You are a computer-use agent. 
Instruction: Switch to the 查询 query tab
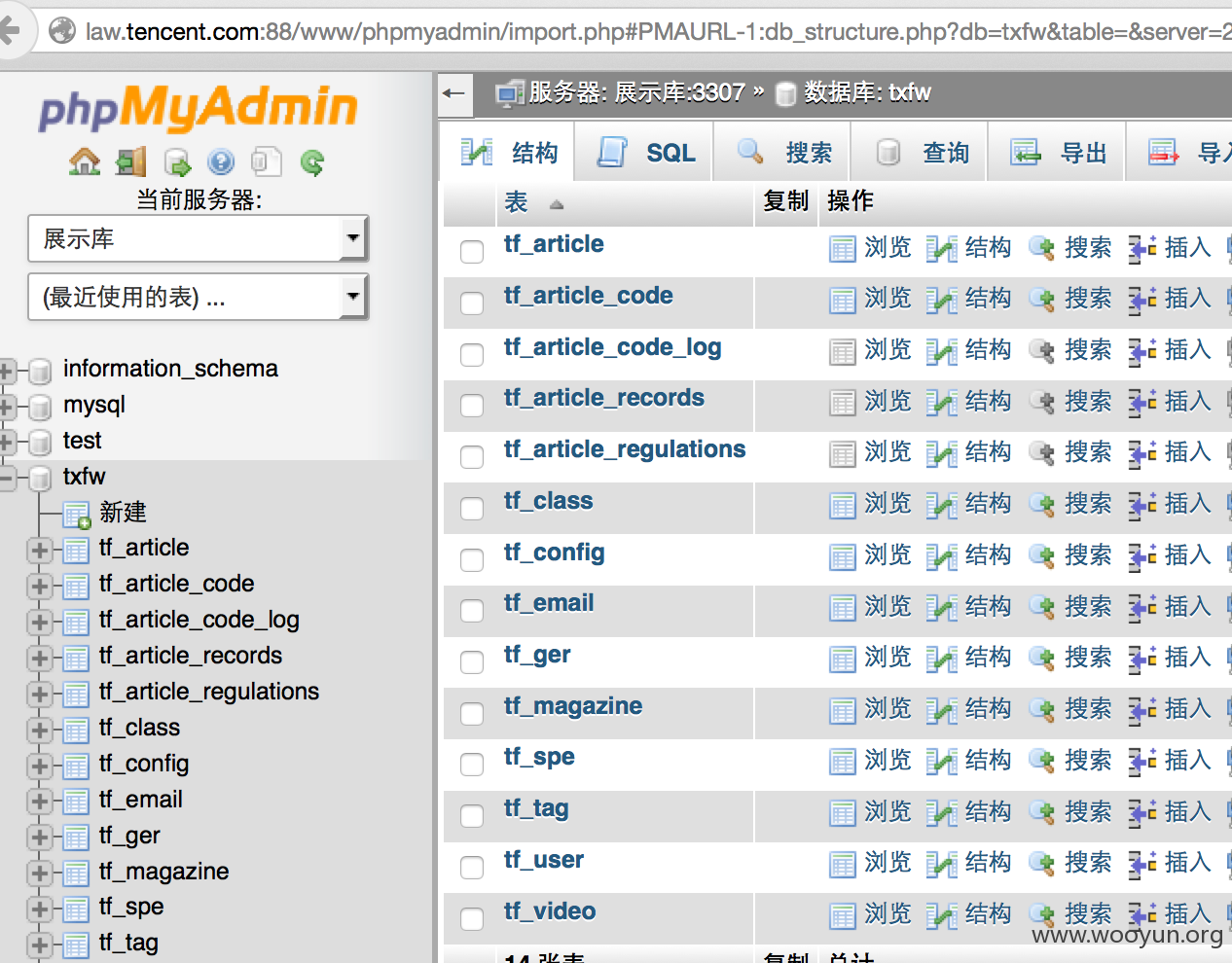point(921,152)
